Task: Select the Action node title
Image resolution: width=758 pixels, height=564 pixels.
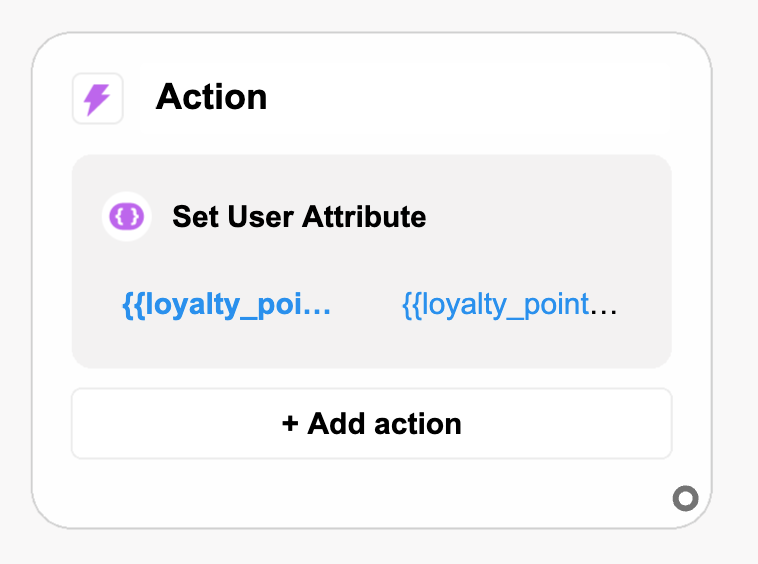Action: (x=211, y=97)
